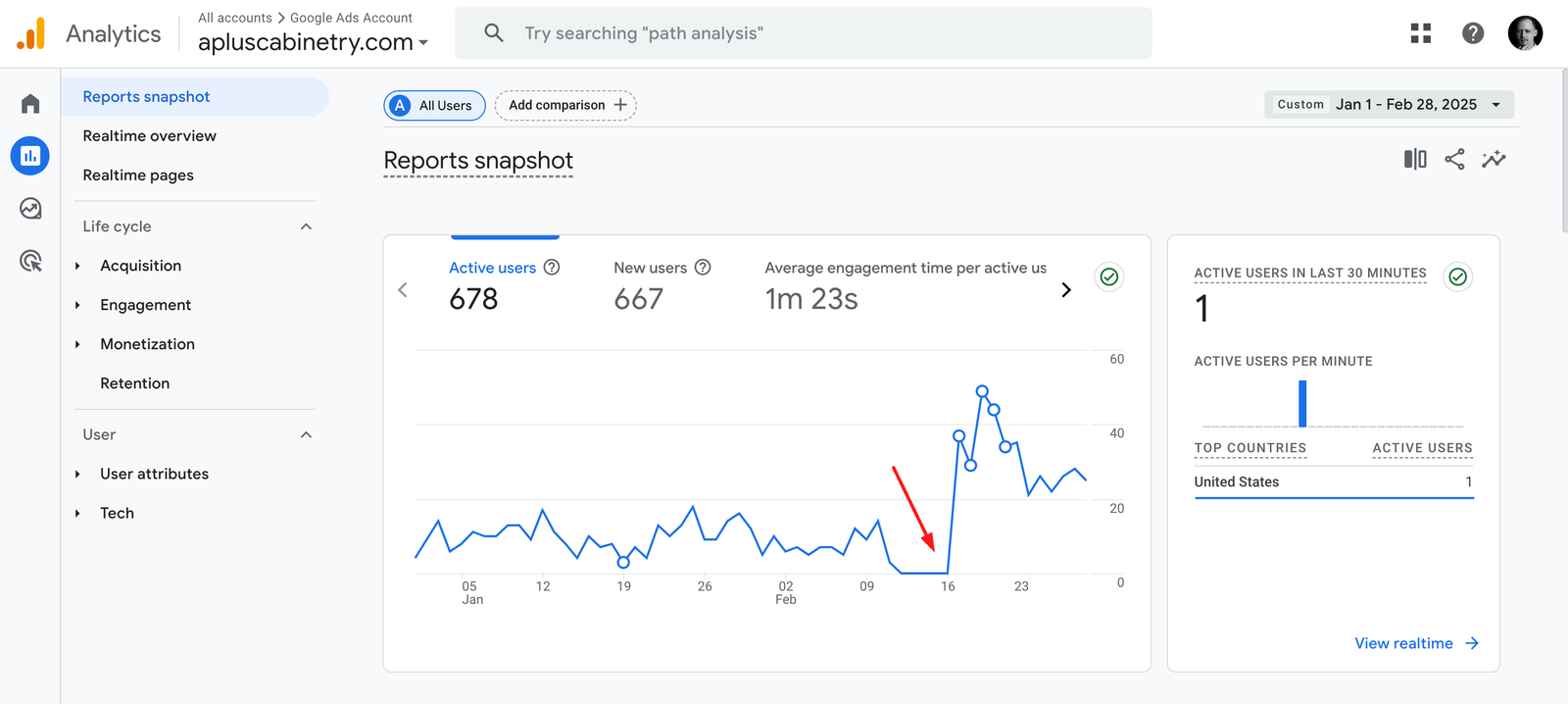Select the Realtime overview menu item

point(149,136)
